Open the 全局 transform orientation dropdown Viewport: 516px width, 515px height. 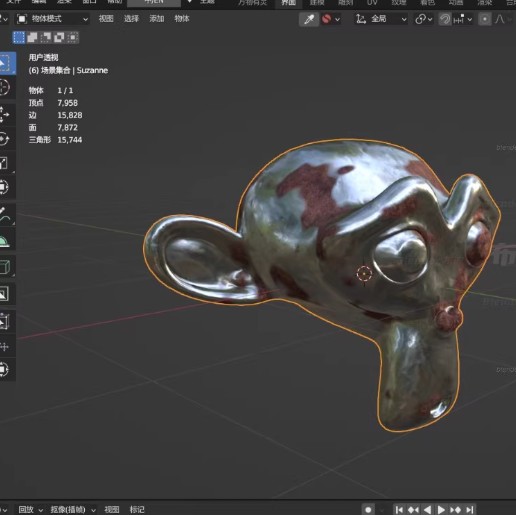(x=381, y=19)
